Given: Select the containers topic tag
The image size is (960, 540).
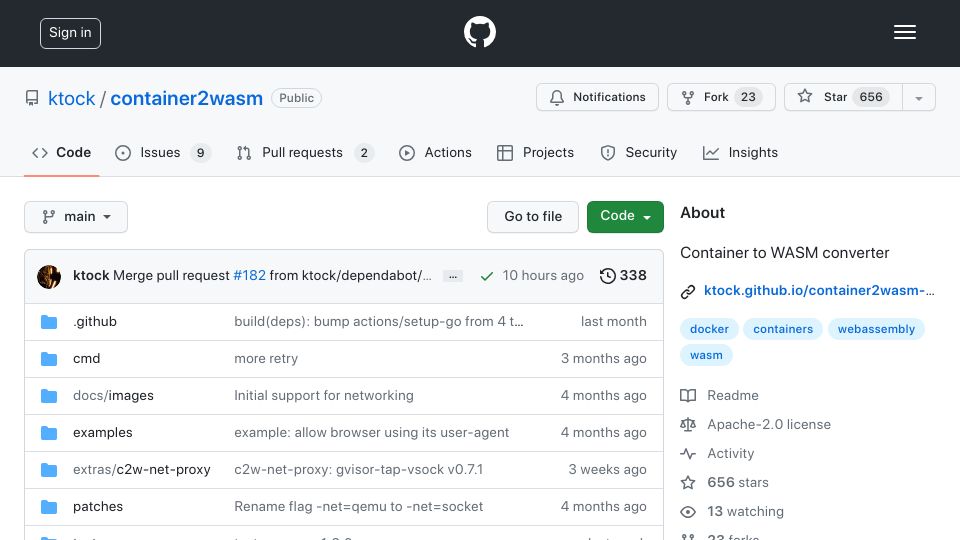Looking at the screenshot, I should coord(783,329).
